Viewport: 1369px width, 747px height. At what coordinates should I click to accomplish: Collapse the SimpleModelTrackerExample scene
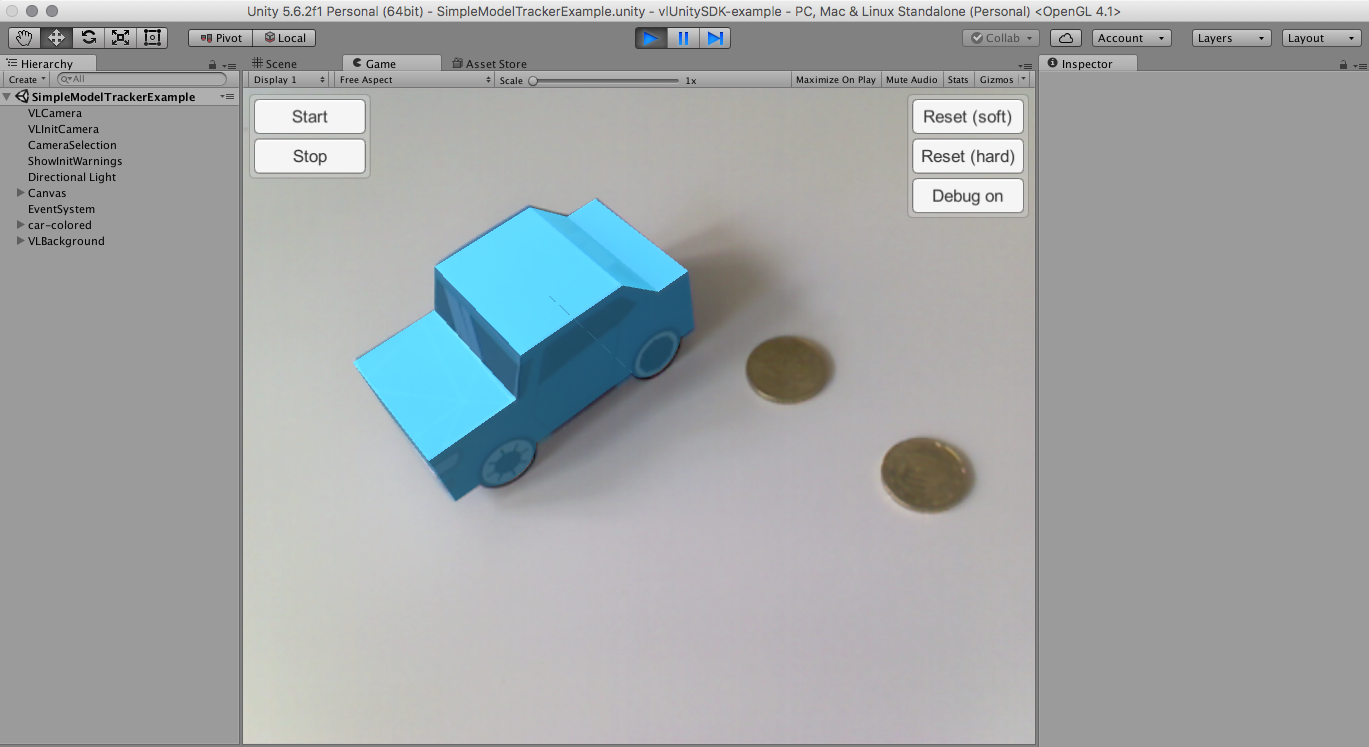point(8,97)
